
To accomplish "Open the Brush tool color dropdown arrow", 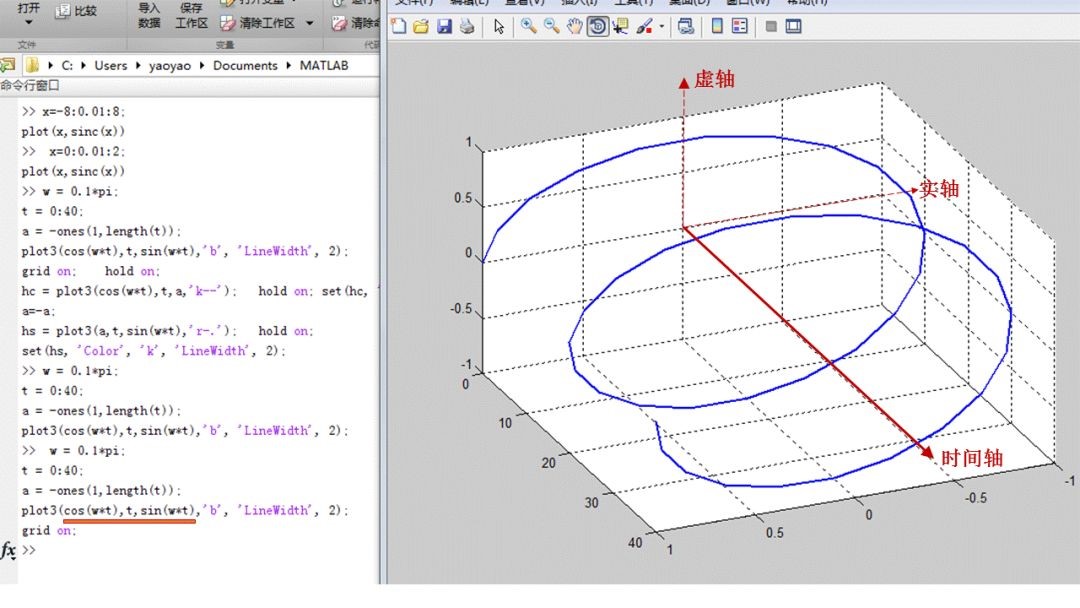I will (661, 28).
